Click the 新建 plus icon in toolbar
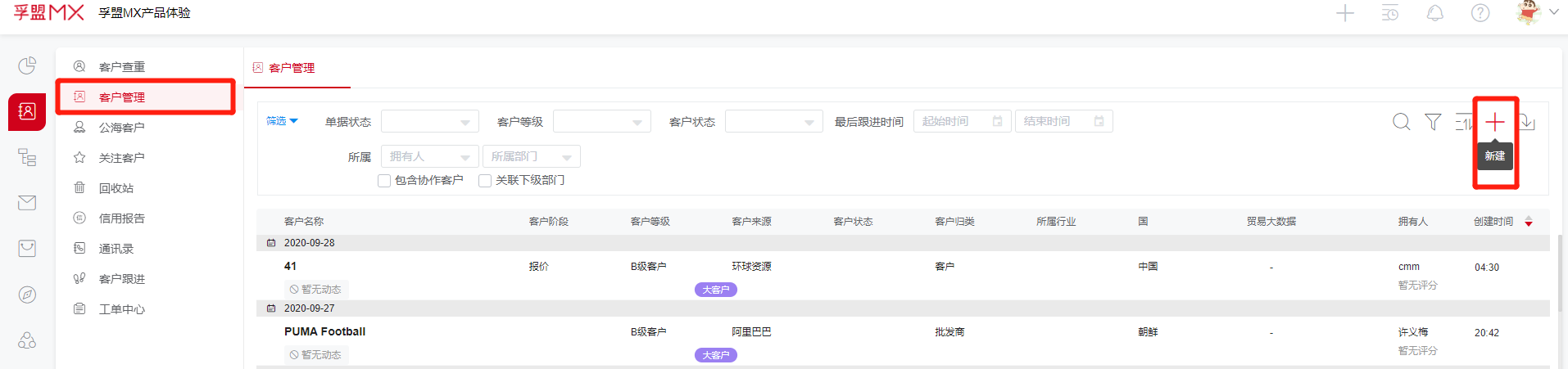1568x369 pixels. coord(1495,122)
